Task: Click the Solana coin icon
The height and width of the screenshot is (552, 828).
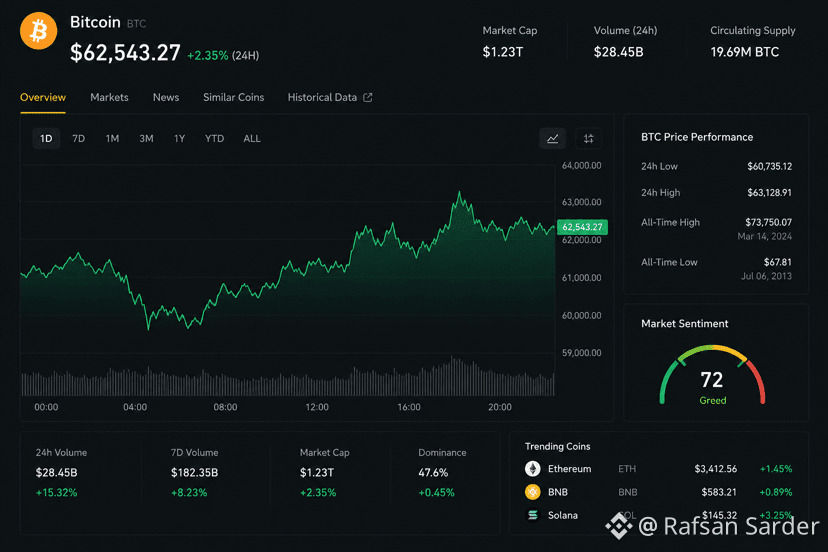Action: (532, 514)
